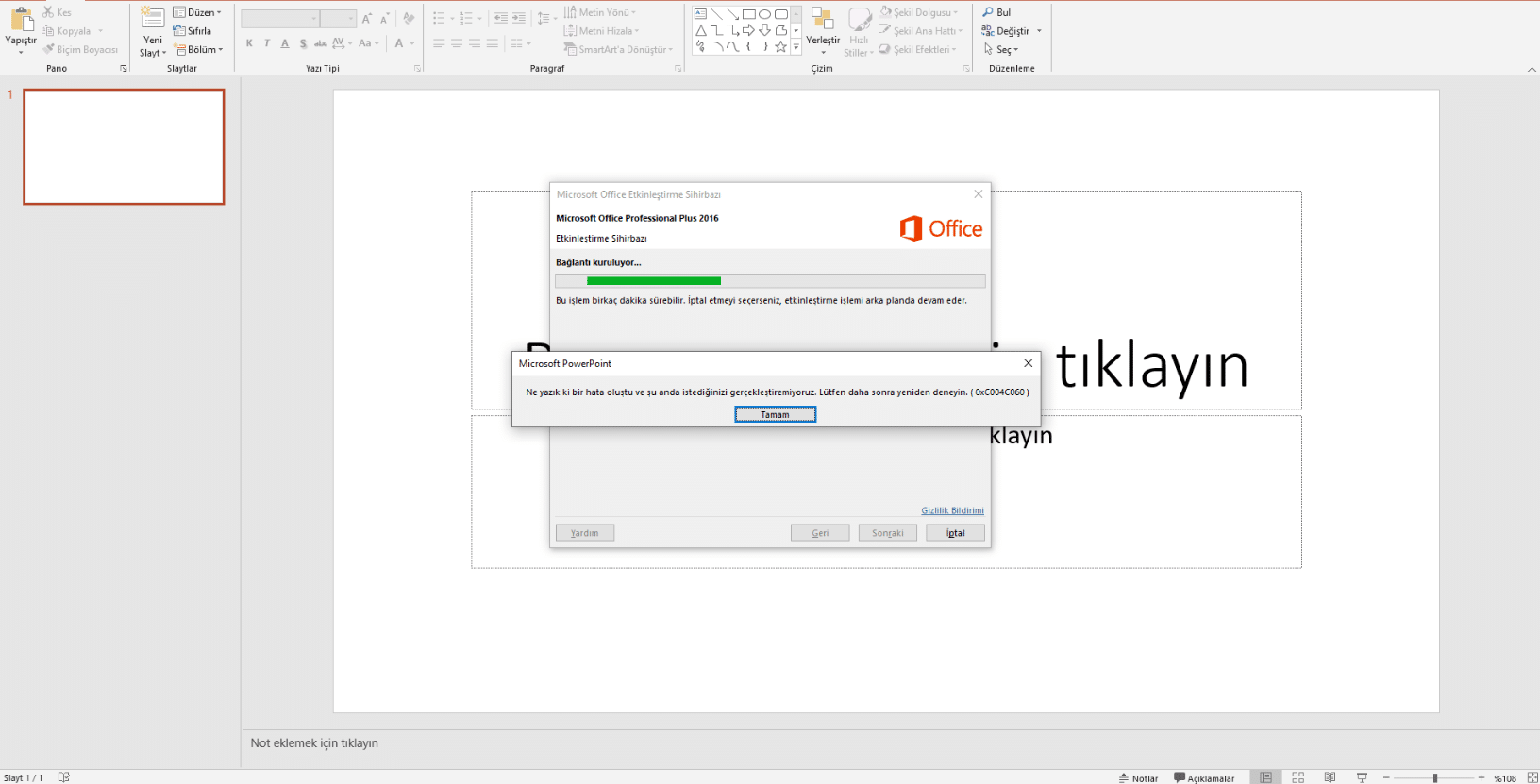The width and height of the screenshot is (1540, 784).
Task: Click the decrease font size icon
Action: tap(384, 19)
